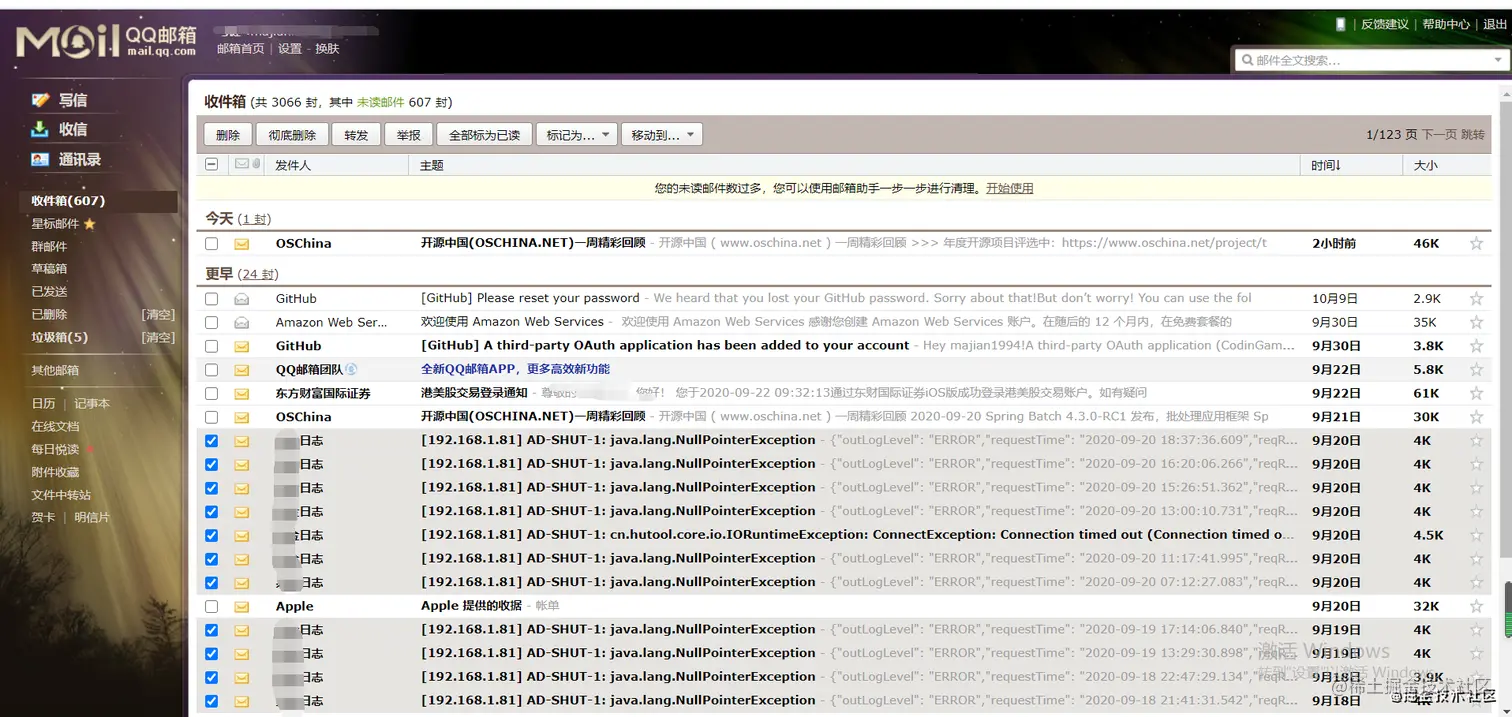
Task: Click the star beside starred mail
Action: point(89,224)
